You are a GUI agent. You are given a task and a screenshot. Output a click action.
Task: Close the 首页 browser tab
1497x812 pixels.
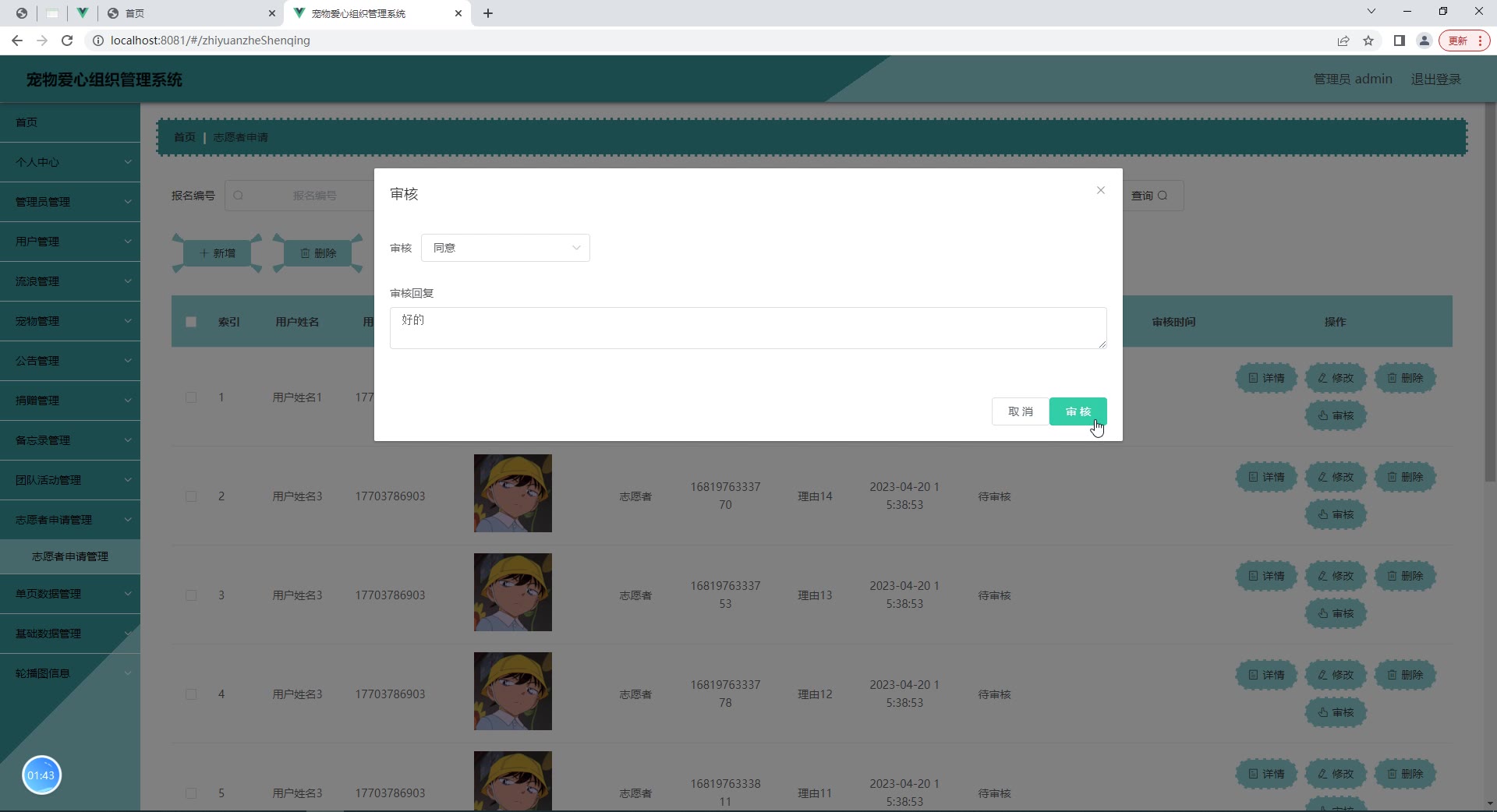point(271,13)
